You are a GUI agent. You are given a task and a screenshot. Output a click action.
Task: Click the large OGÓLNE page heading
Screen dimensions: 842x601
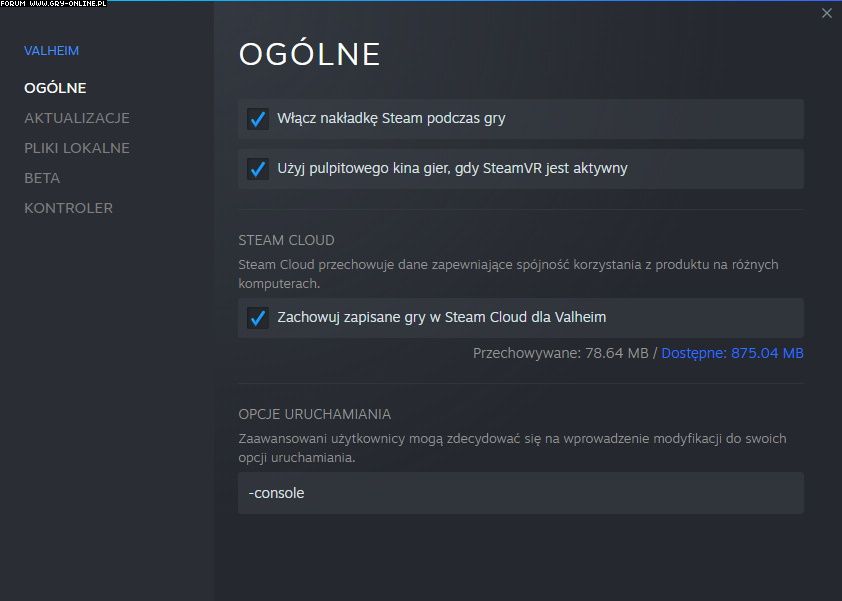pos(309,54)
